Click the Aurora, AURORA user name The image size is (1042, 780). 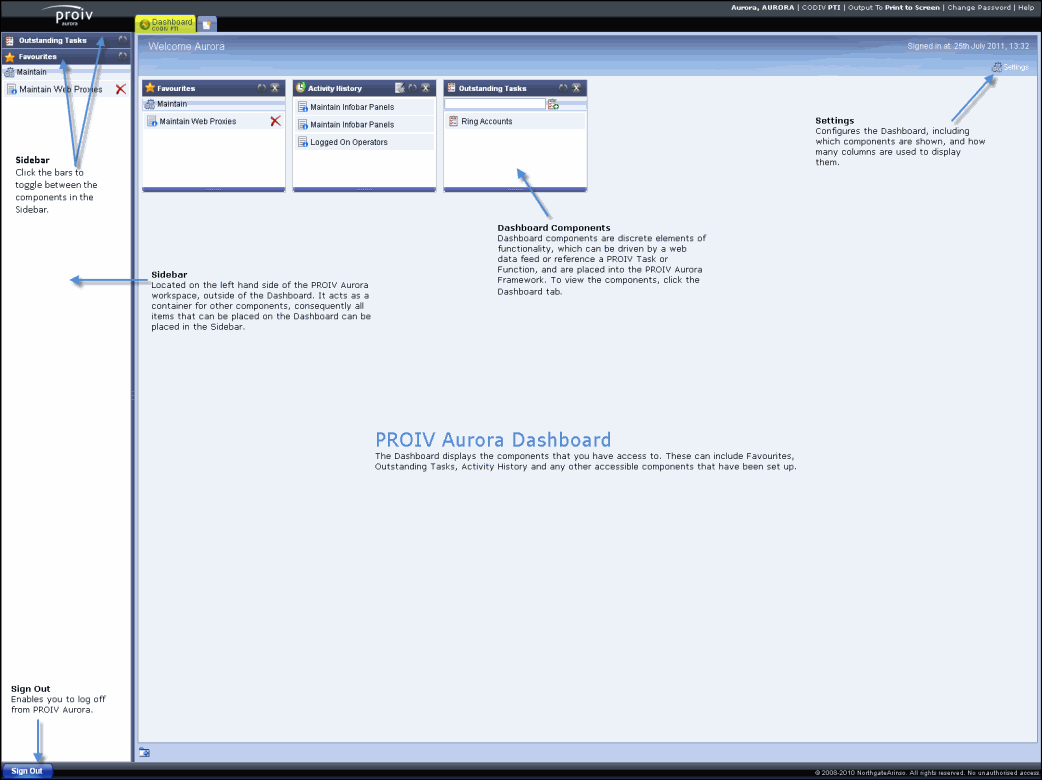[x=762, y=8]
